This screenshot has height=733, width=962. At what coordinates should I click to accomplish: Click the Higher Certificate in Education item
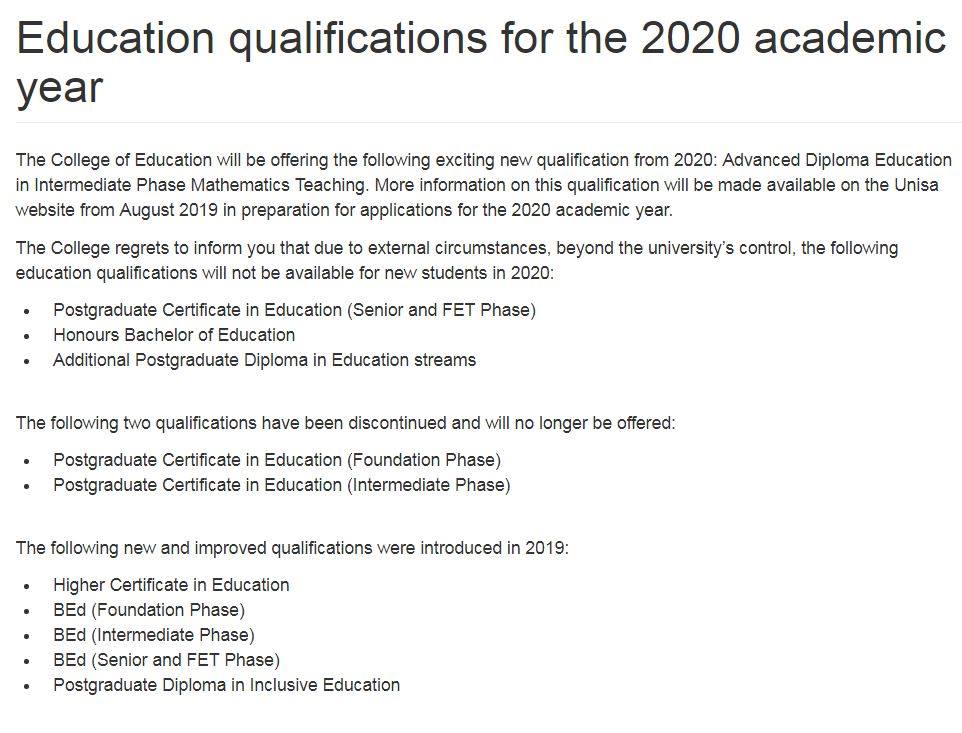click(x=171, y=585)
